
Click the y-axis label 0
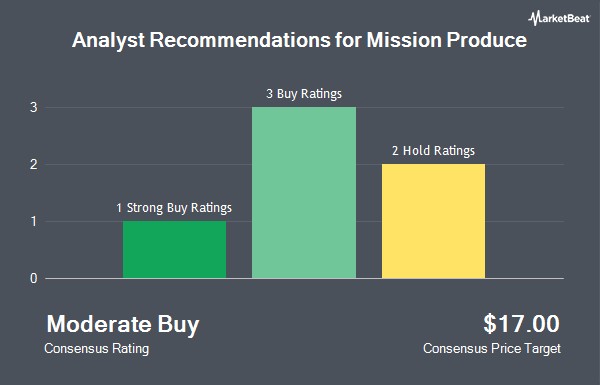[x=34, y=279]
